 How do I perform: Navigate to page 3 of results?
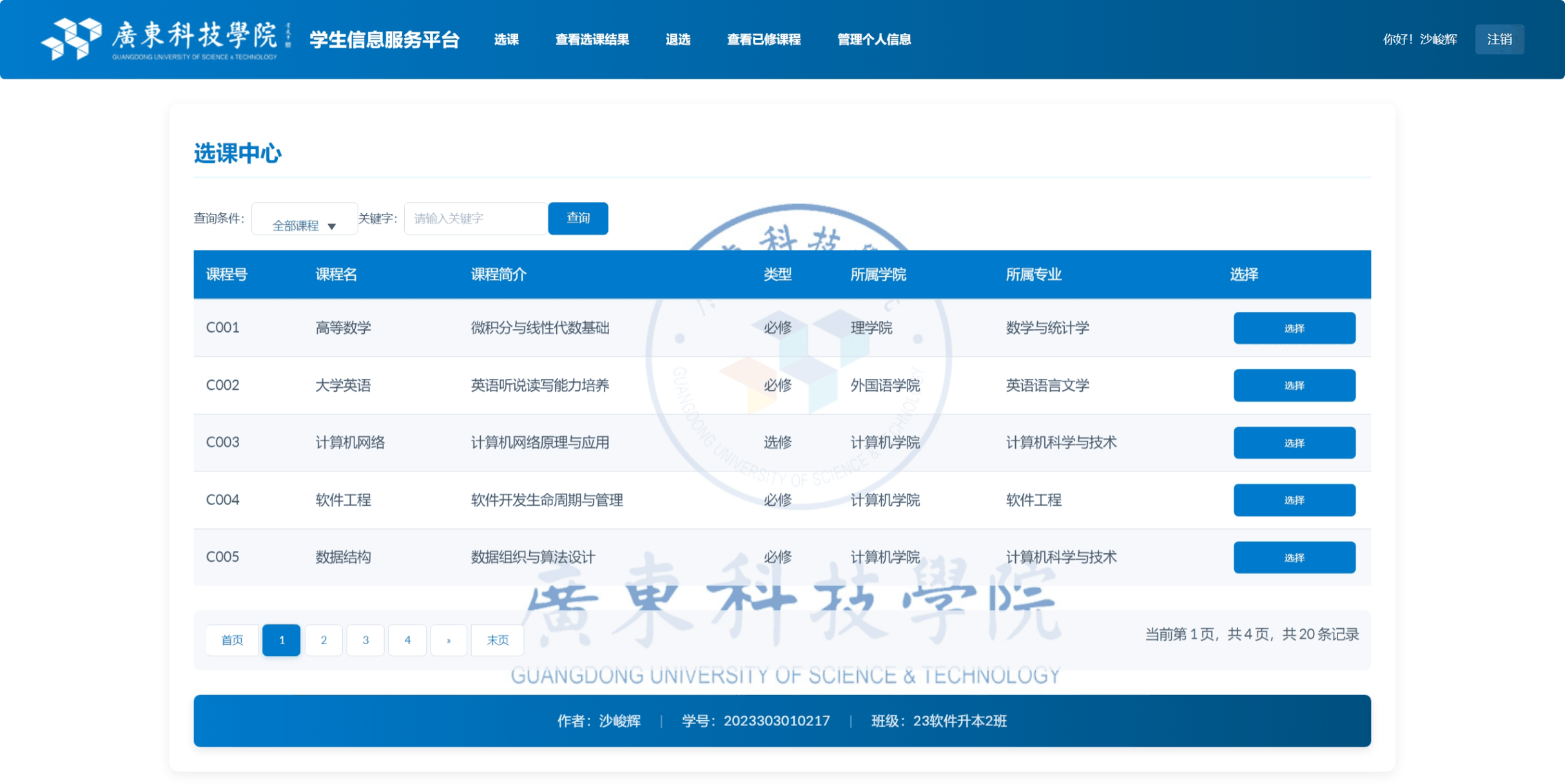pos(365,640)
